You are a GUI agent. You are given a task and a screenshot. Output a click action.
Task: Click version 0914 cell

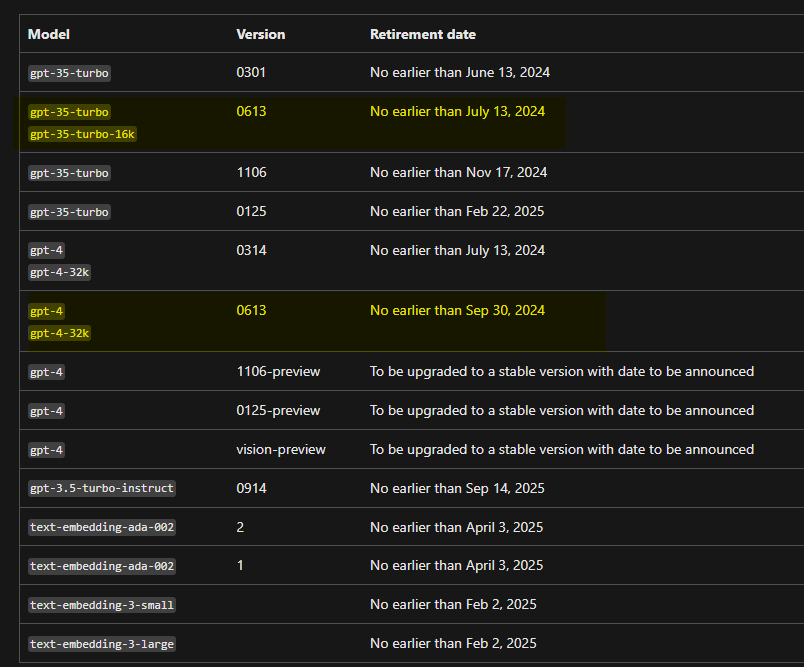(x=251, y=488)
